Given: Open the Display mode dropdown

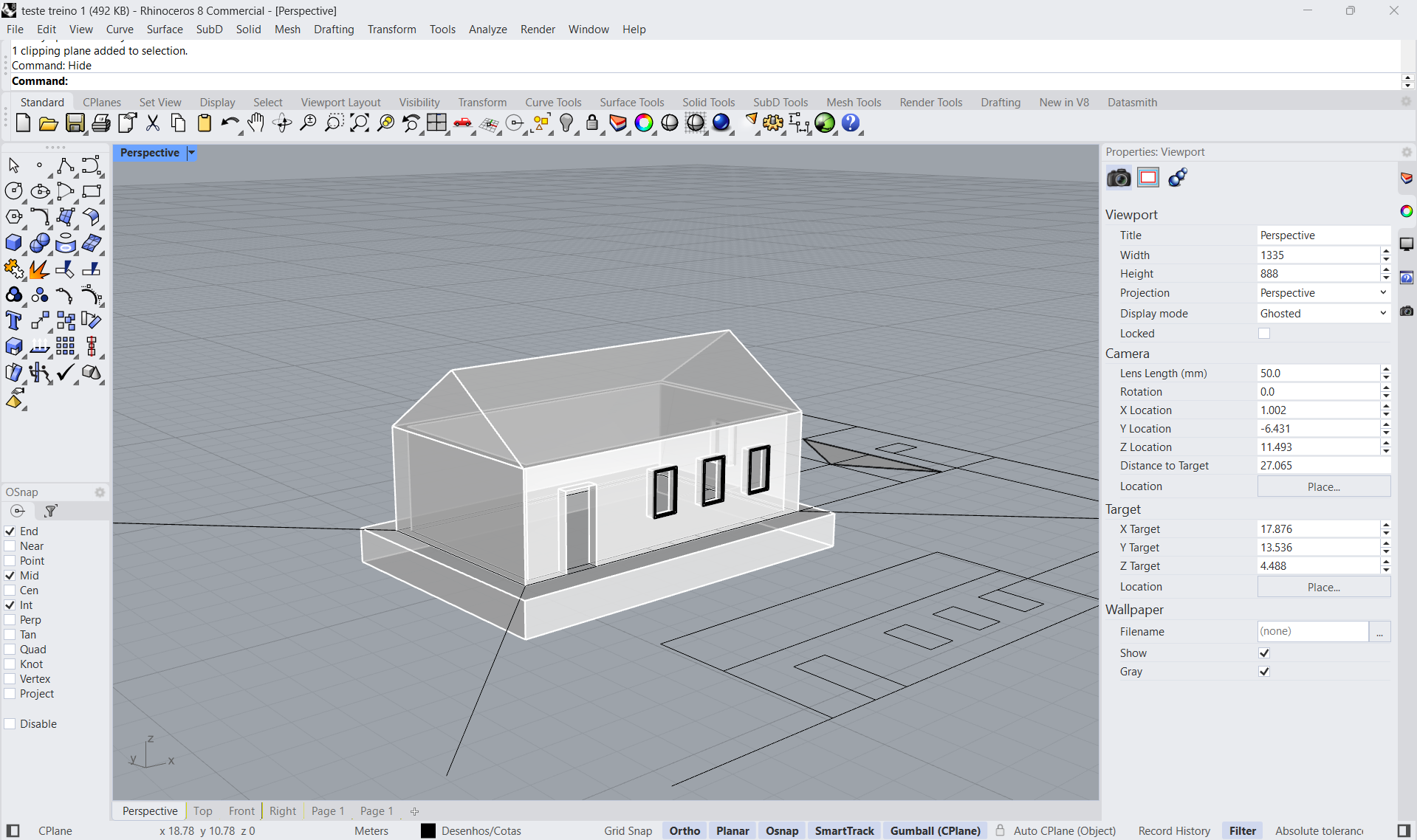Looking at the screenshot, I should click(1322, 314).
